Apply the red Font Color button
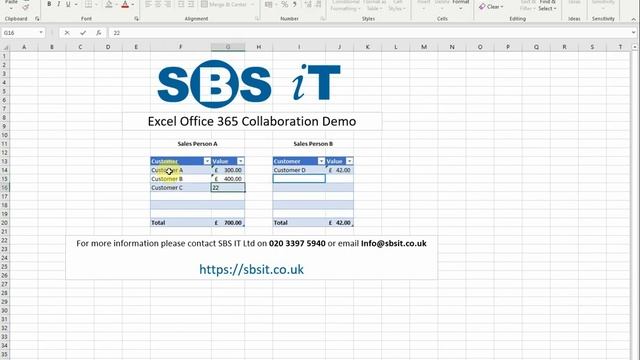Image resolution: width=640 pixels, height=360 pixels. [x=125, y=4]
